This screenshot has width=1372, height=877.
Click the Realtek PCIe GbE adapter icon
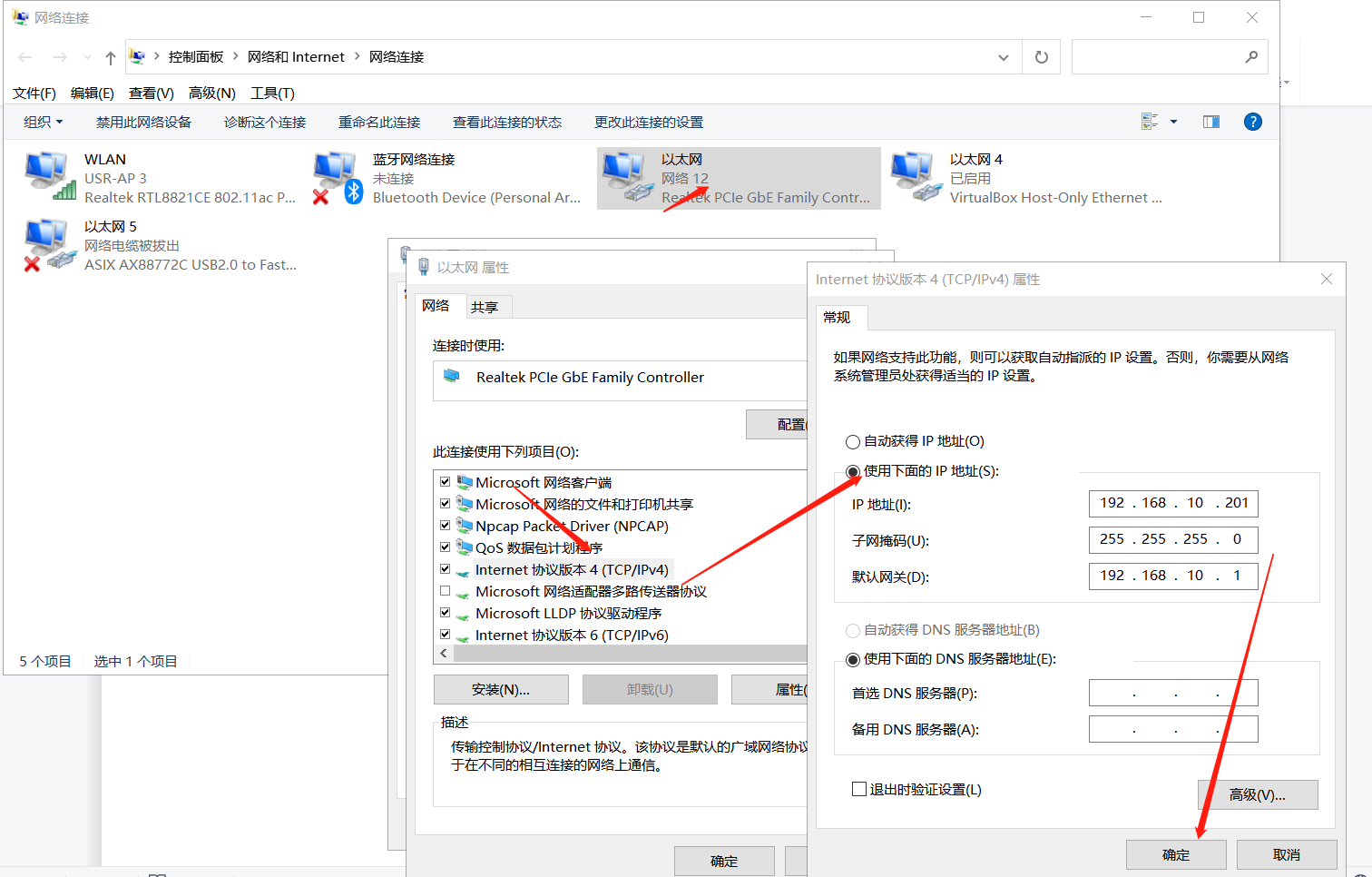coord(451,376)
